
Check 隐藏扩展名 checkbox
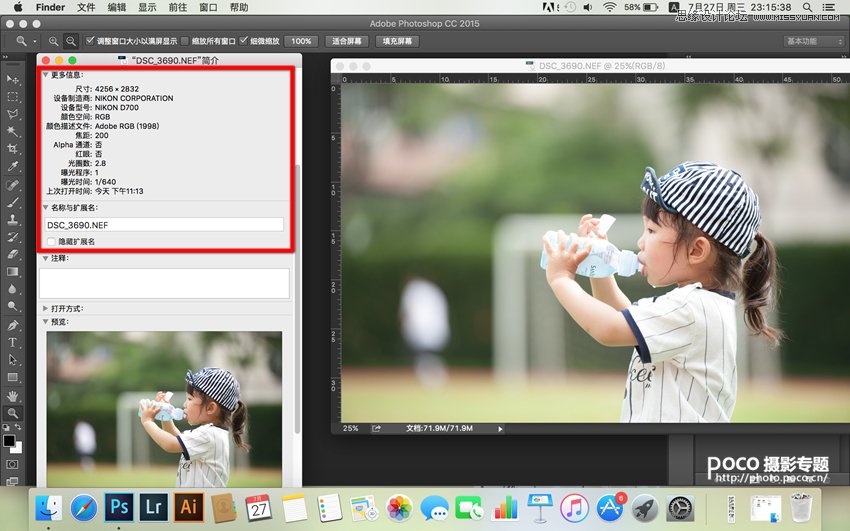point(51,242)
